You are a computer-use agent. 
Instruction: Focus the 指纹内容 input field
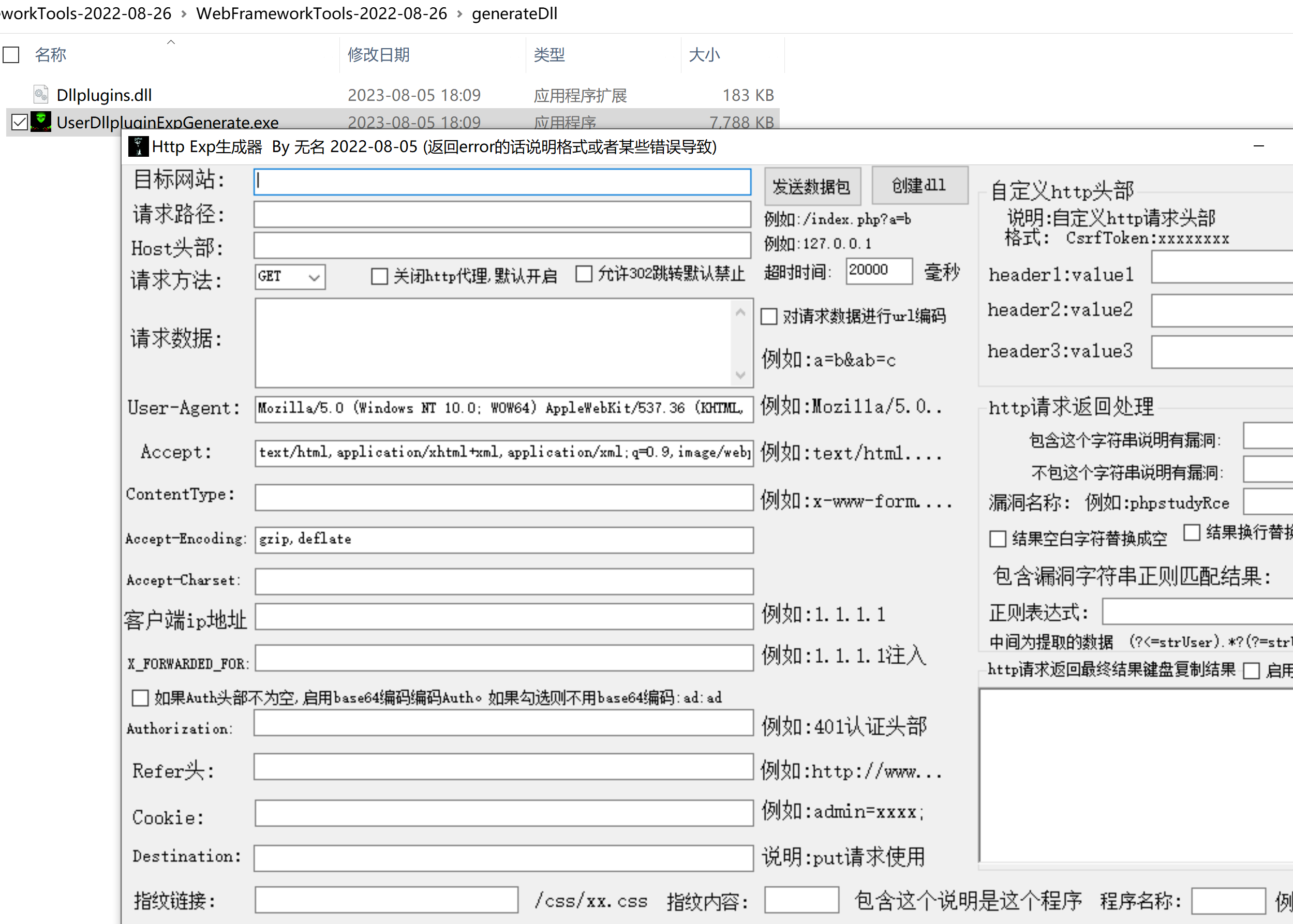pos(801,900)
